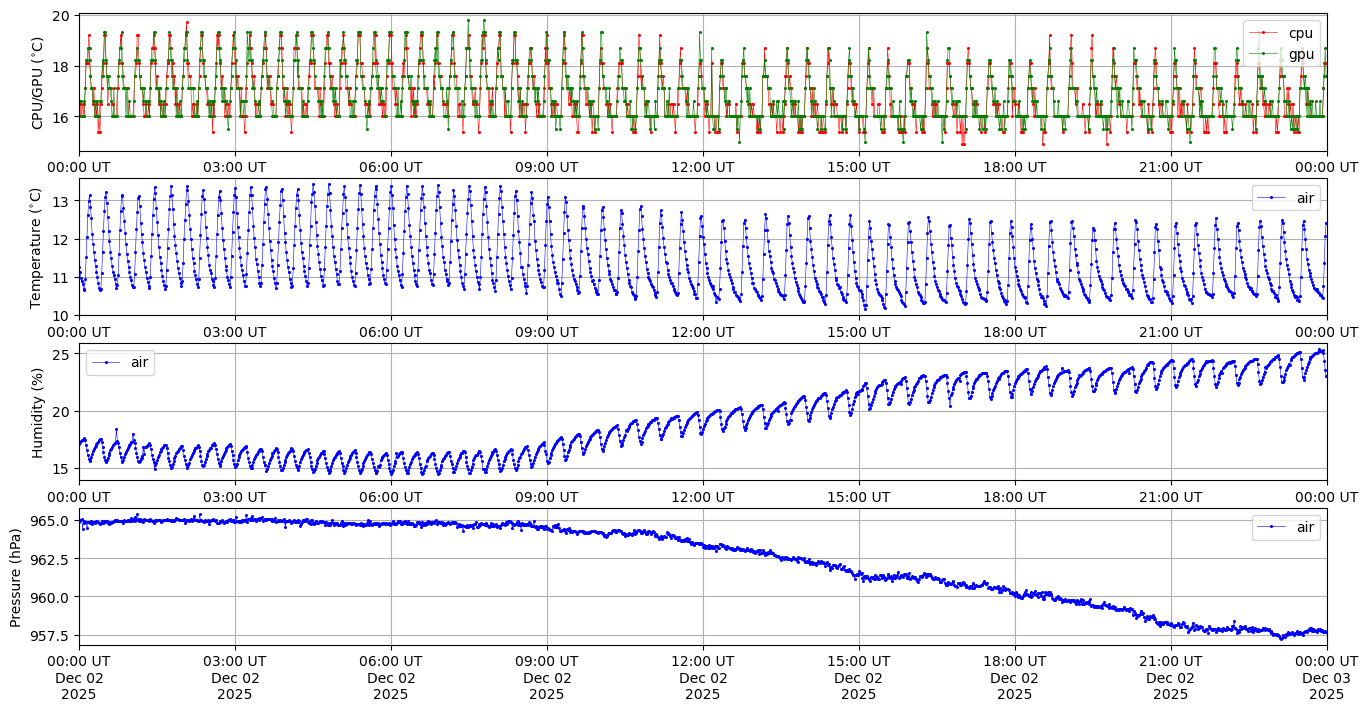
Task: Click the cpu legend entry in top chart
Action: coord(1300,33)
